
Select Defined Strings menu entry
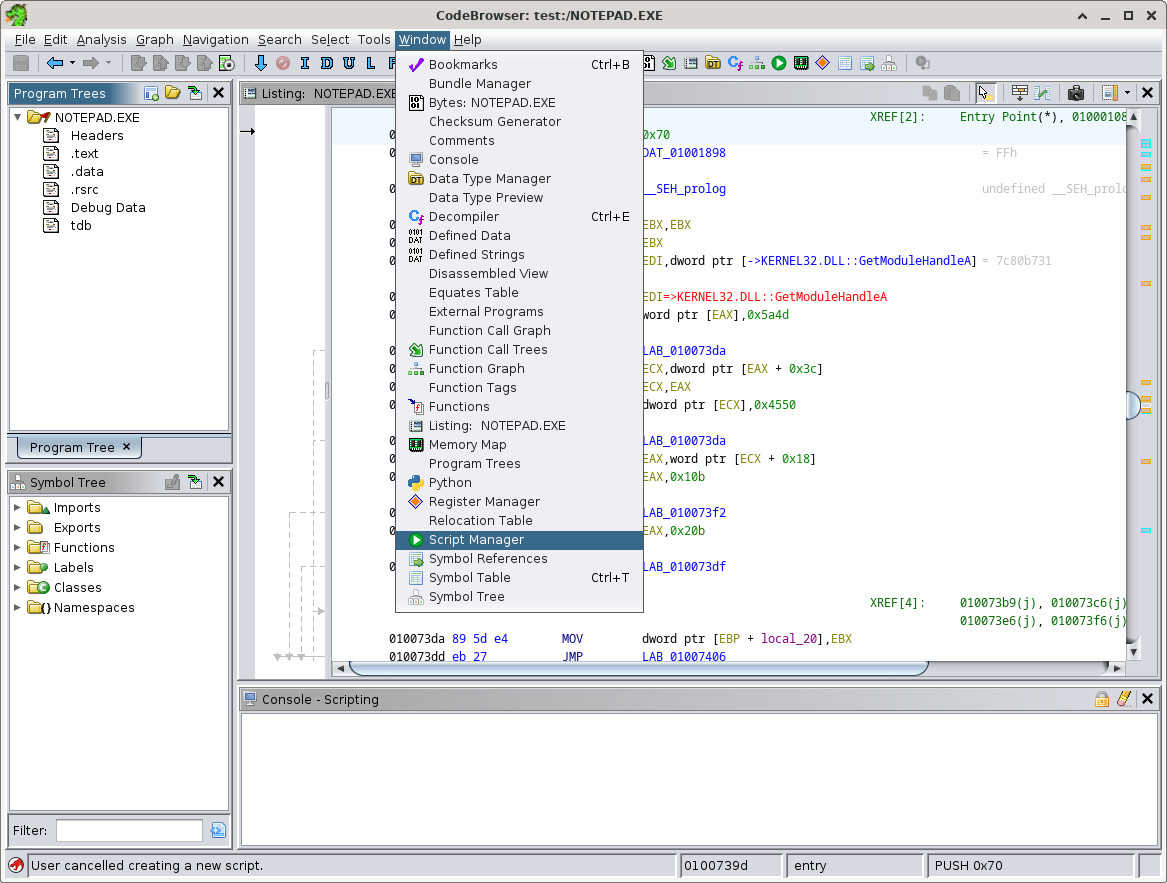point(519,255)
